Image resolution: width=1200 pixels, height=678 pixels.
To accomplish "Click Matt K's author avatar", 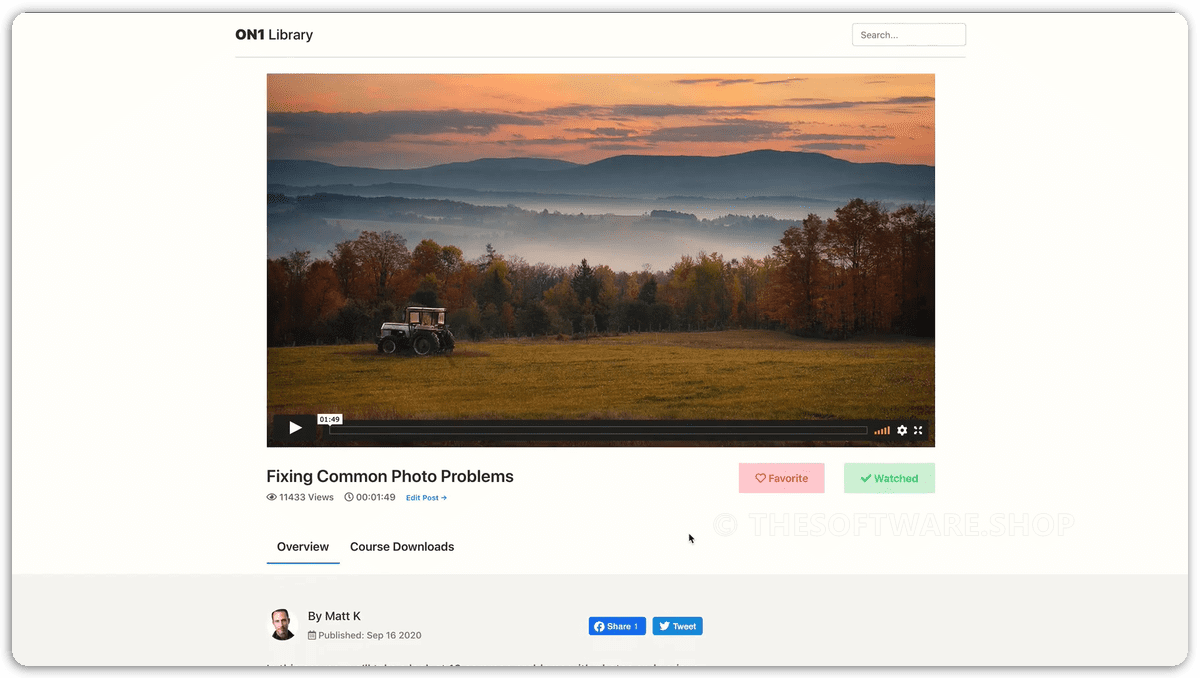I will pos(283,624).
